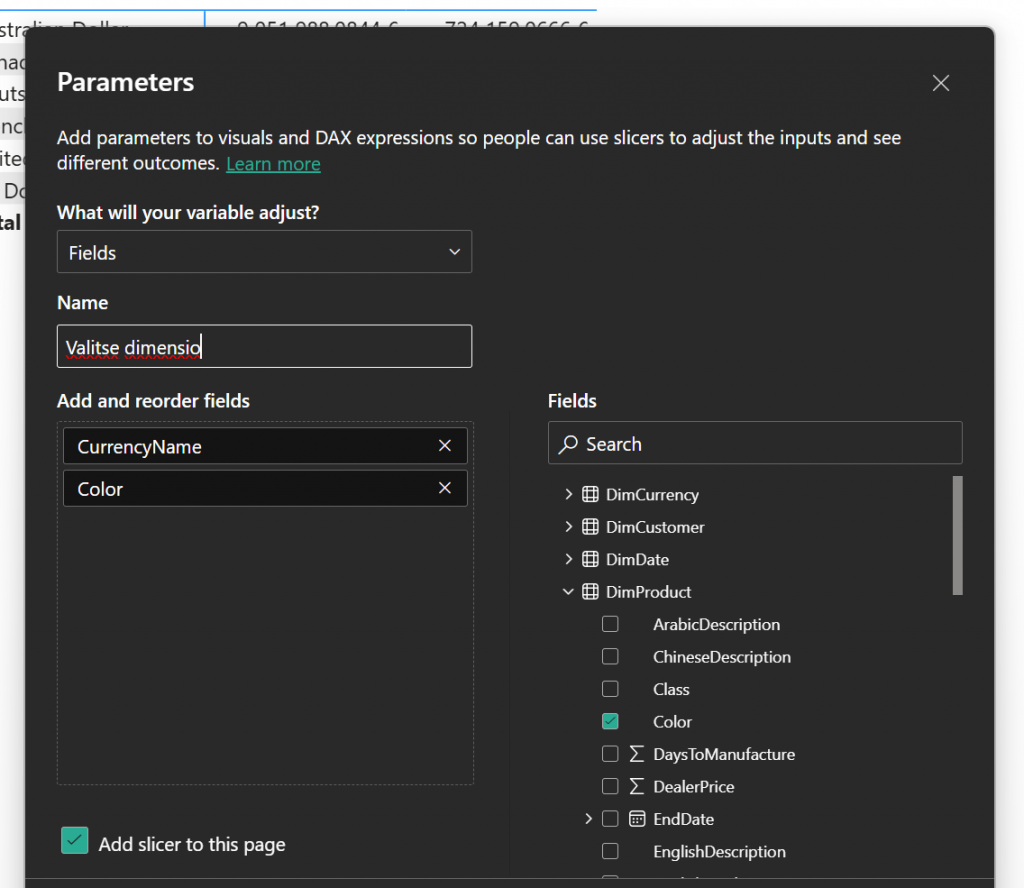Click the DimProduct table icon
1024x888 pixels.
click(x=590, y=592)
